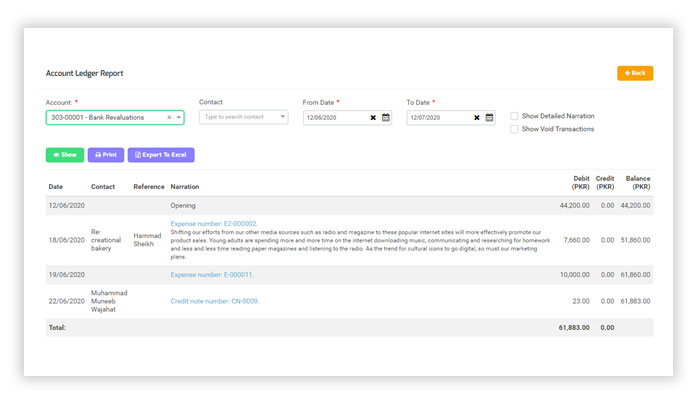Open the To Date calendar picker
Viewport: 700px width, 402px height.
[489, 117]
